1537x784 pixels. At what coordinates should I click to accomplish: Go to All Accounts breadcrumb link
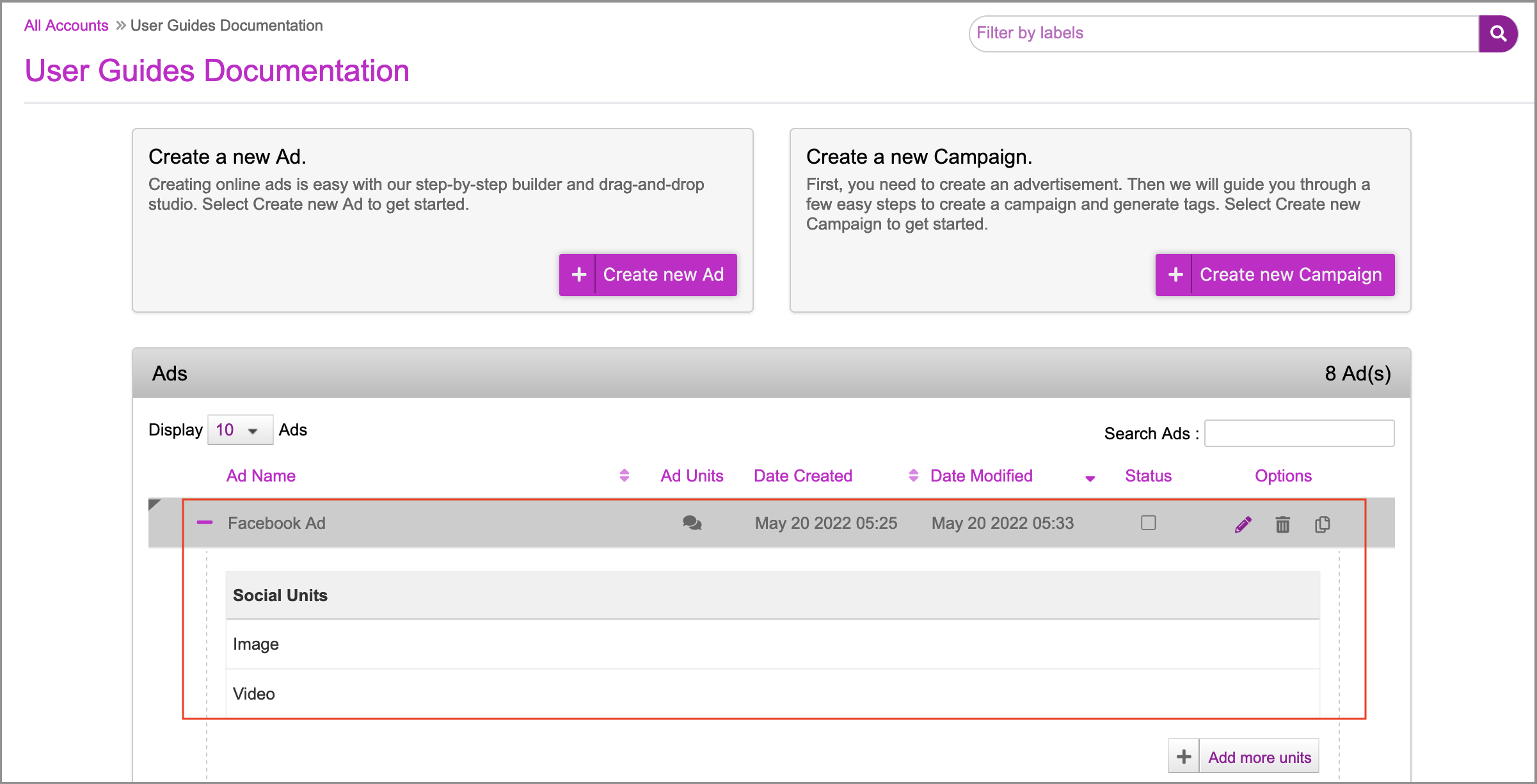[x=67, y=26]
